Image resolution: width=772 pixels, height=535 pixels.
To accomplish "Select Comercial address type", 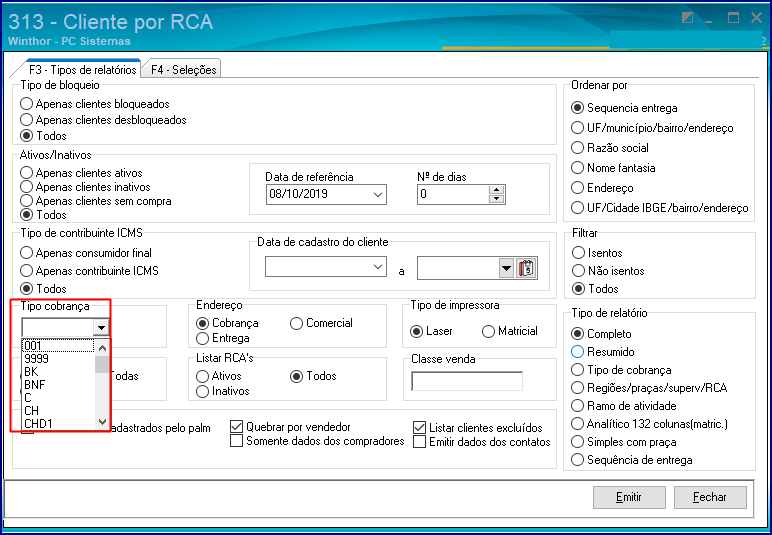I will 322,323.
